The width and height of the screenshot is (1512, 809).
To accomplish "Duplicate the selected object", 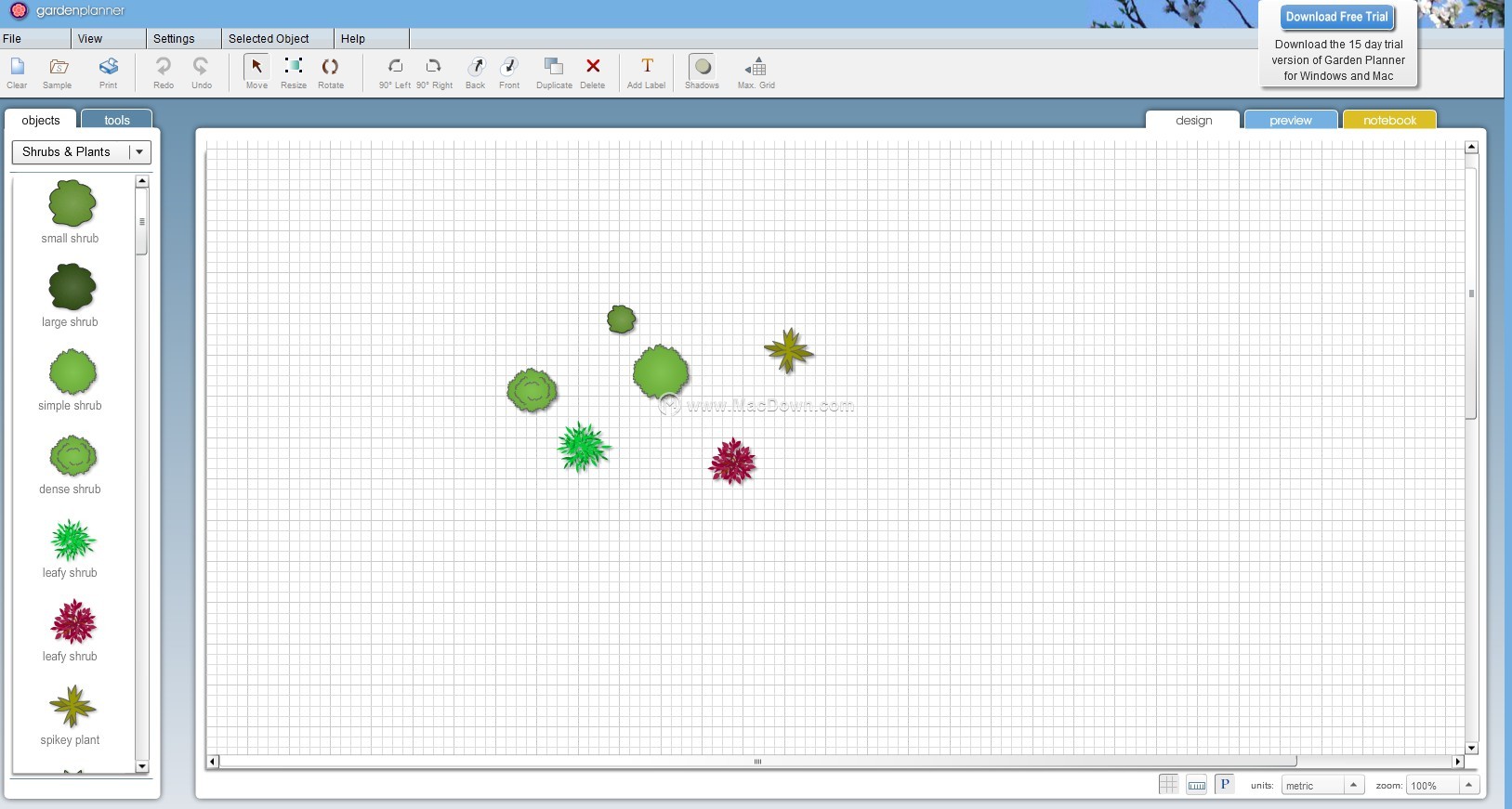I will coord(554,66).
